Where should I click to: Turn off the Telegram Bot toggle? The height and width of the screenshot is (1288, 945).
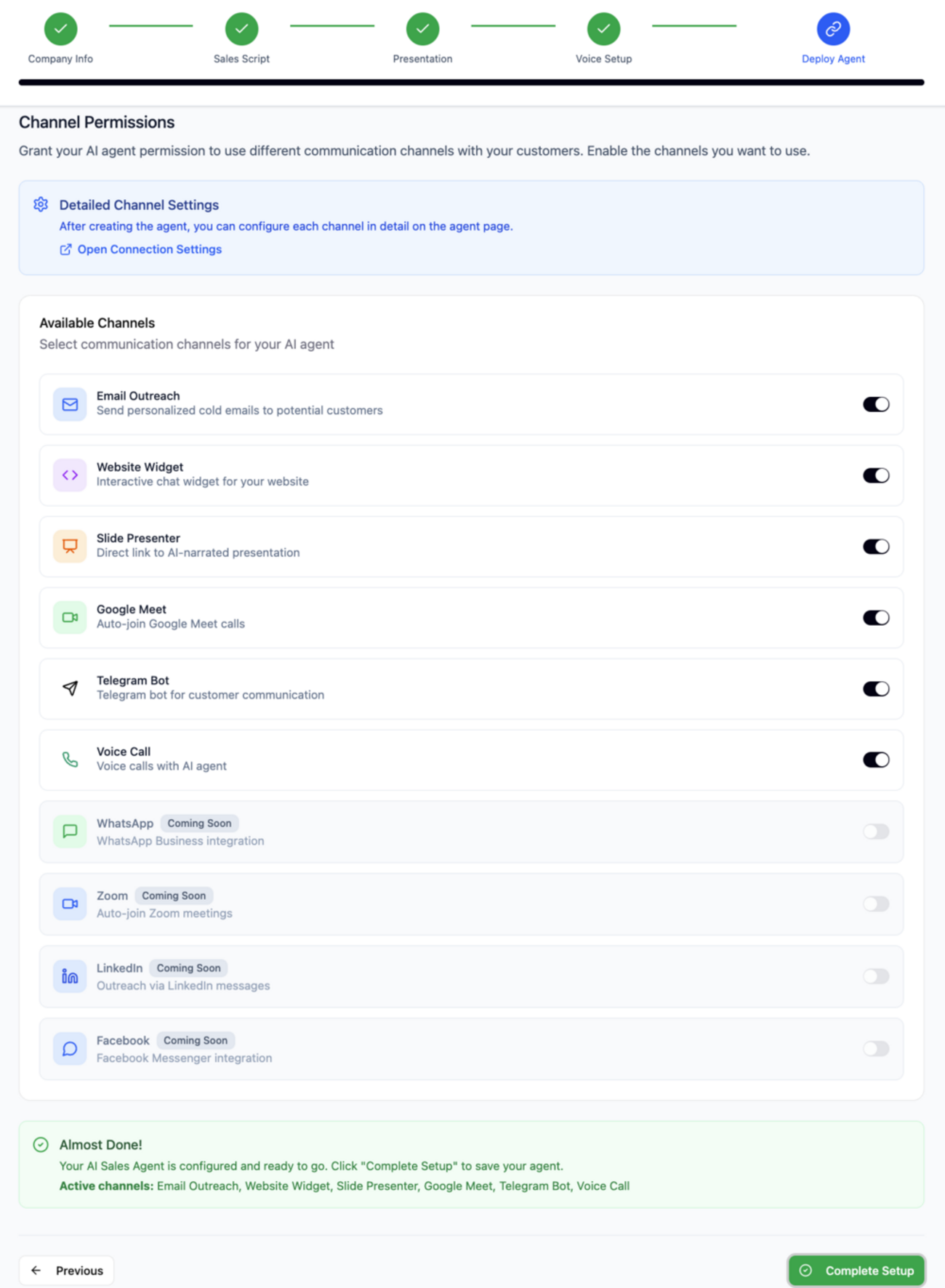[876, 688]
